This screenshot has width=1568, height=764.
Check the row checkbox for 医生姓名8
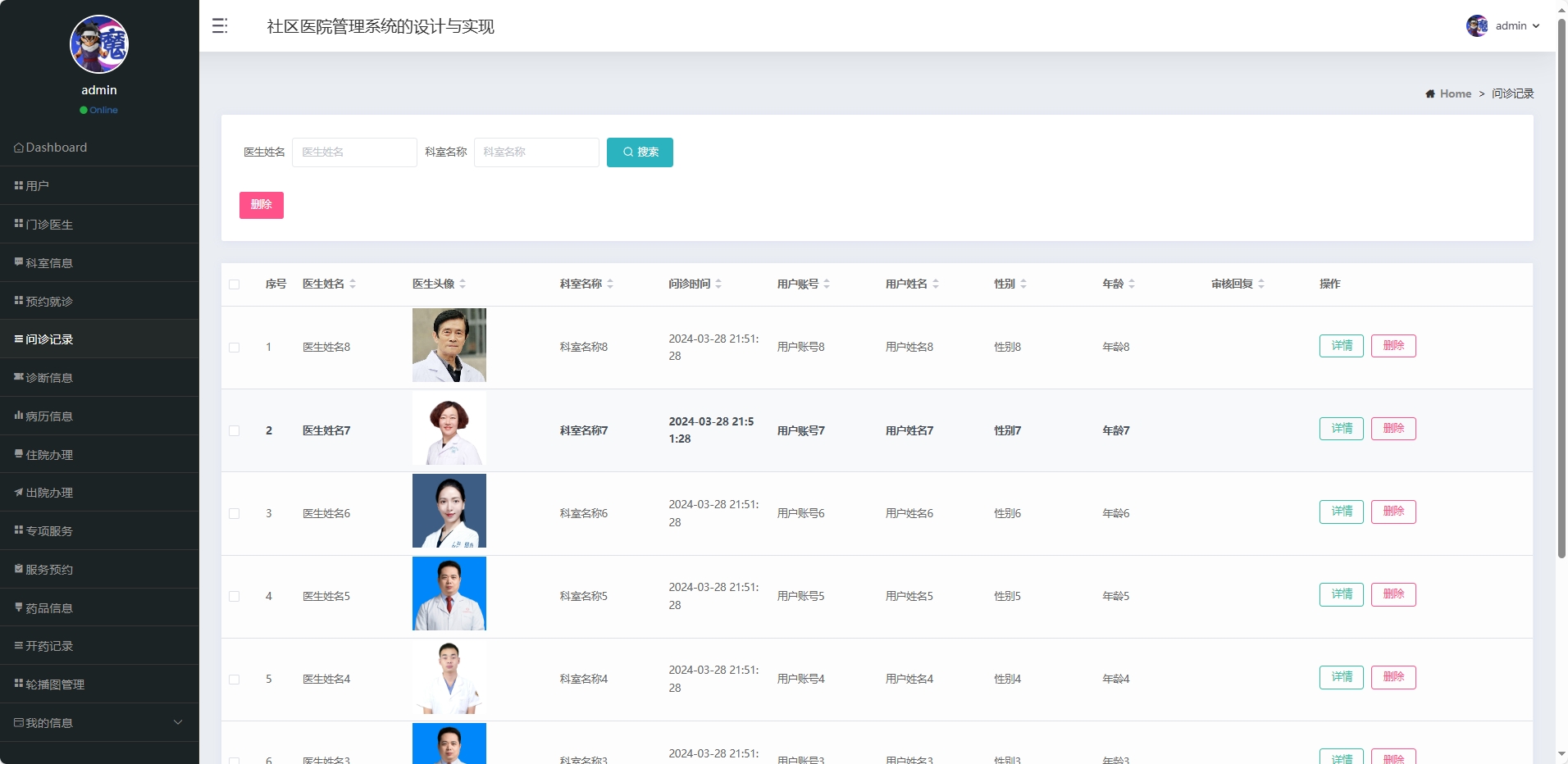[235, 348]
